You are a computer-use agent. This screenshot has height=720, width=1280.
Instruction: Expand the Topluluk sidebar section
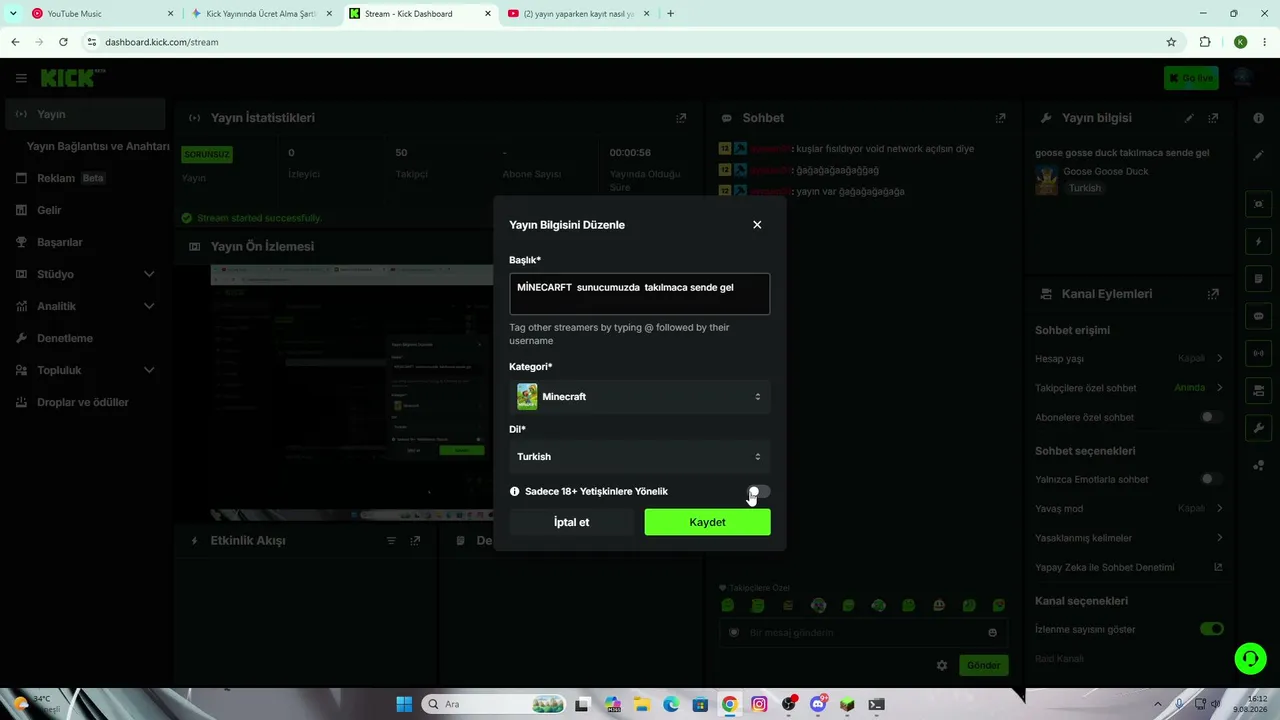point(85,370)
